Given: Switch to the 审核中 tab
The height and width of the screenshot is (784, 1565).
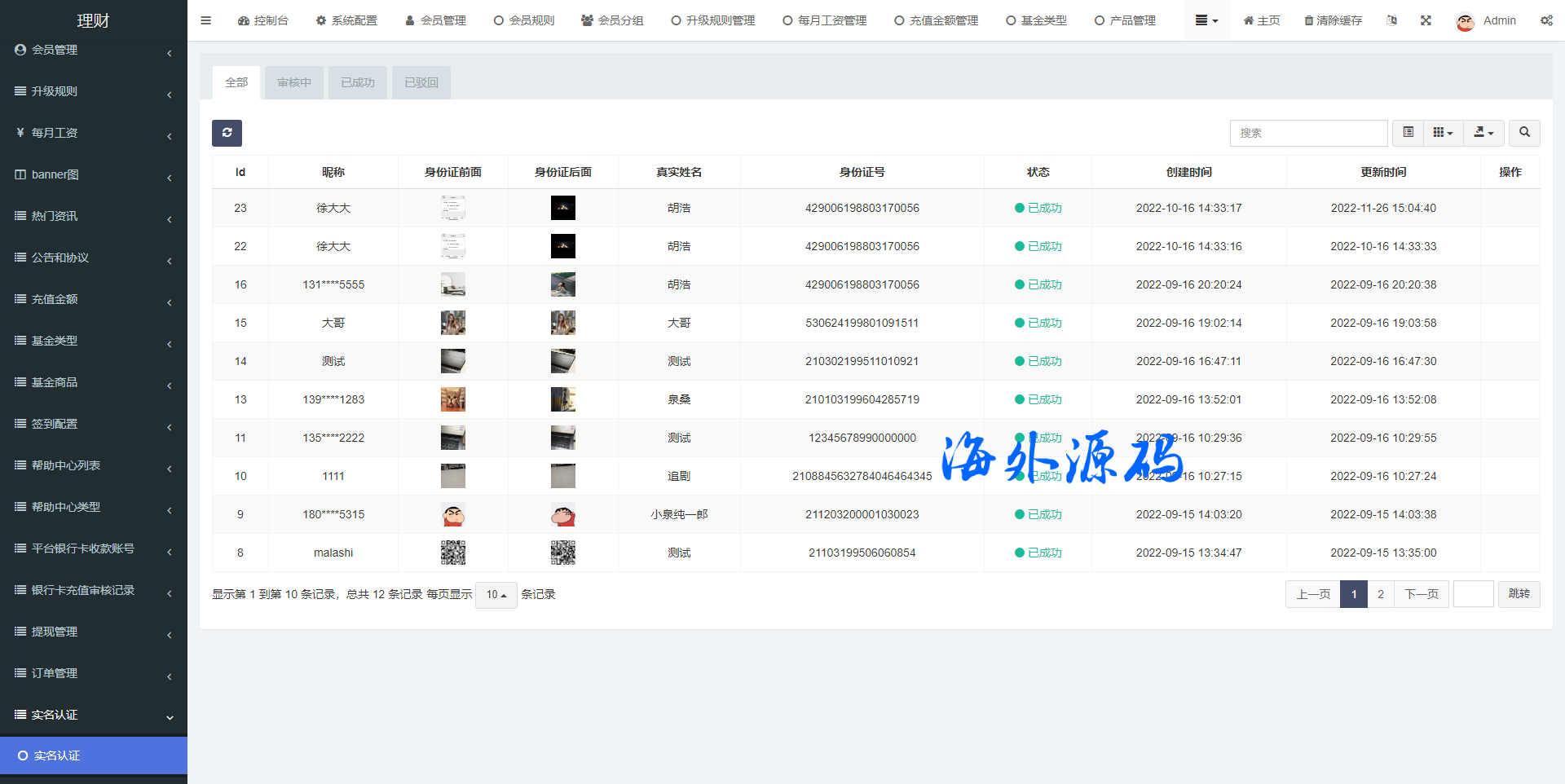Looking at the screenshot, I should click(x=294, y=82).
